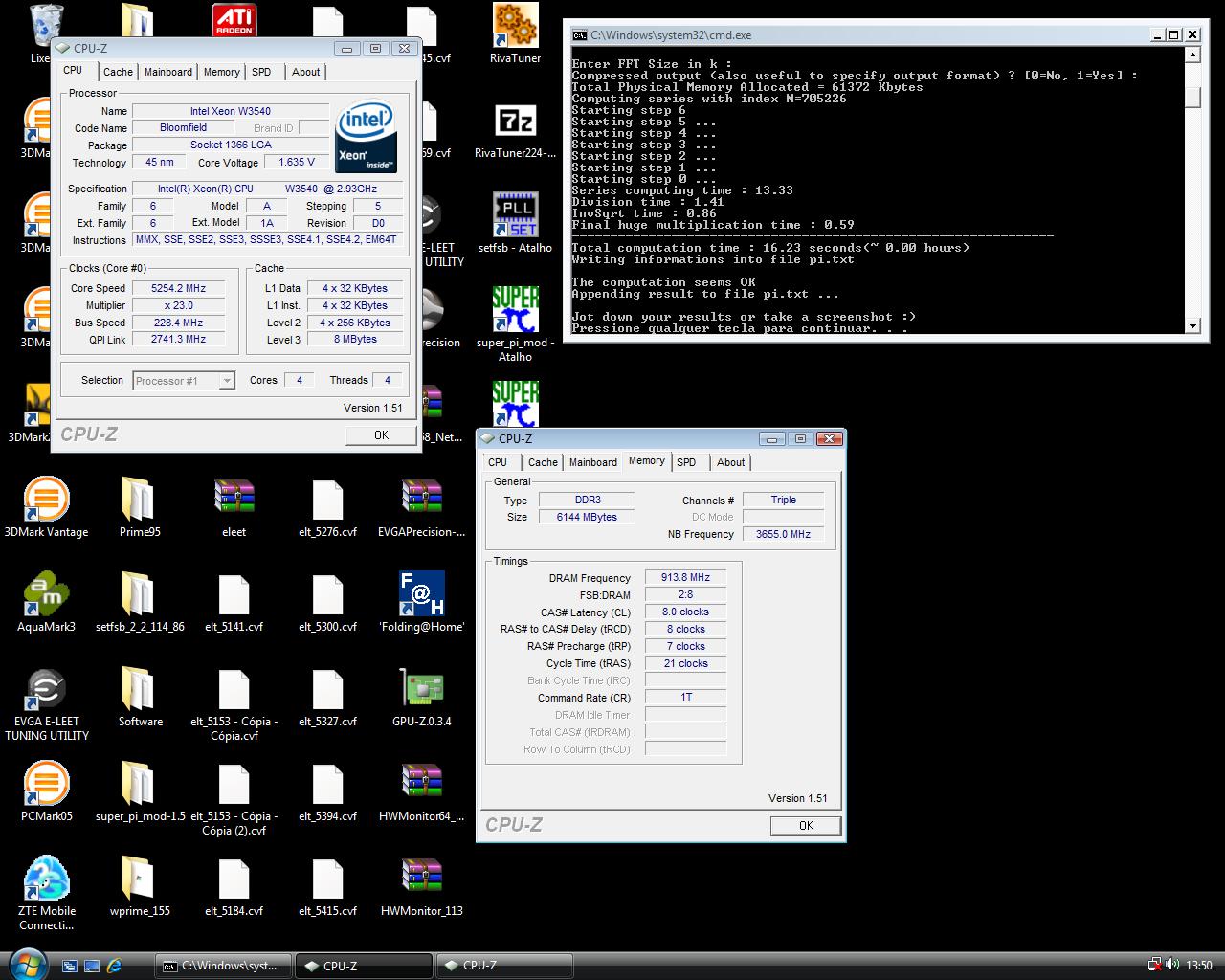Activate the first CPU-Z taskbar button
Image resolution: width=1225 pixels, height=980 pixels.
tap(364, 966)
